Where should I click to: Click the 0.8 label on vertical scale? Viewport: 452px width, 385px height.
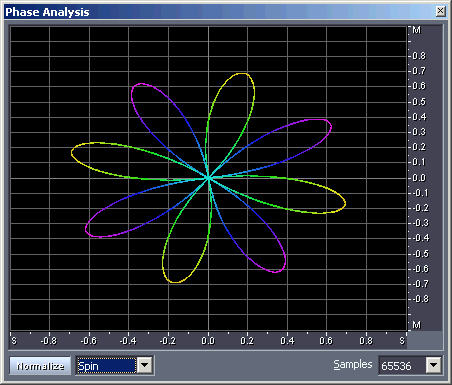click(419, 55)
